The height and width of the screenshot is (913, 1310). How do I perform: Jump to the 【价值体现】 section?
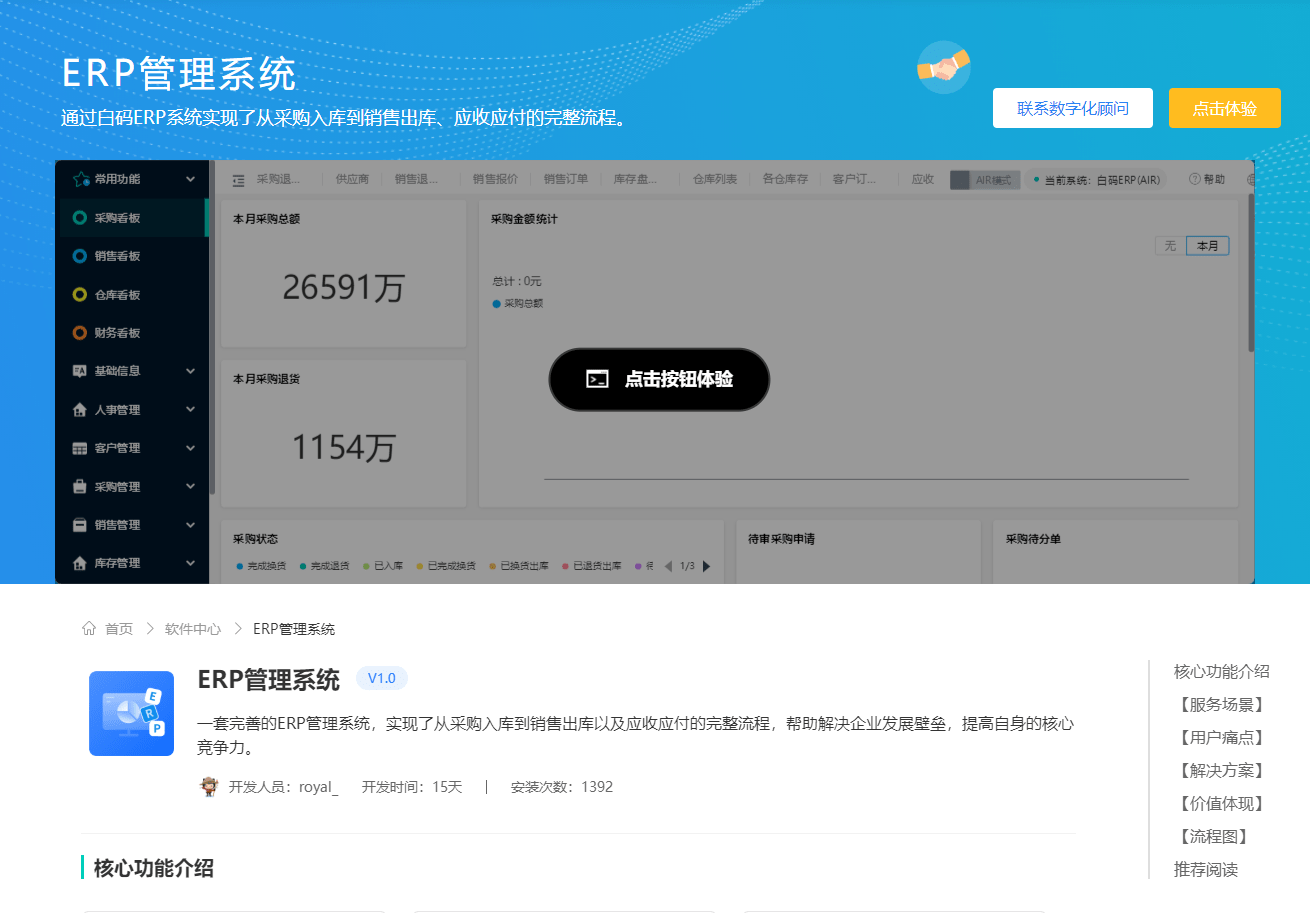1222,803
